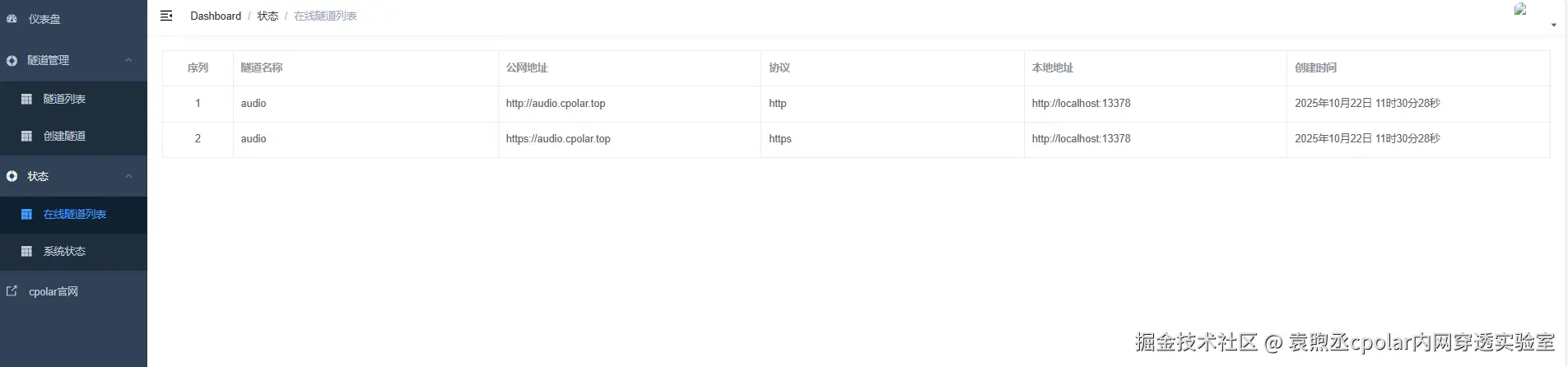Open the user avatar dropdown arrow
1568x367 pixels.
pyautogui.click(x=1553, y=26)
